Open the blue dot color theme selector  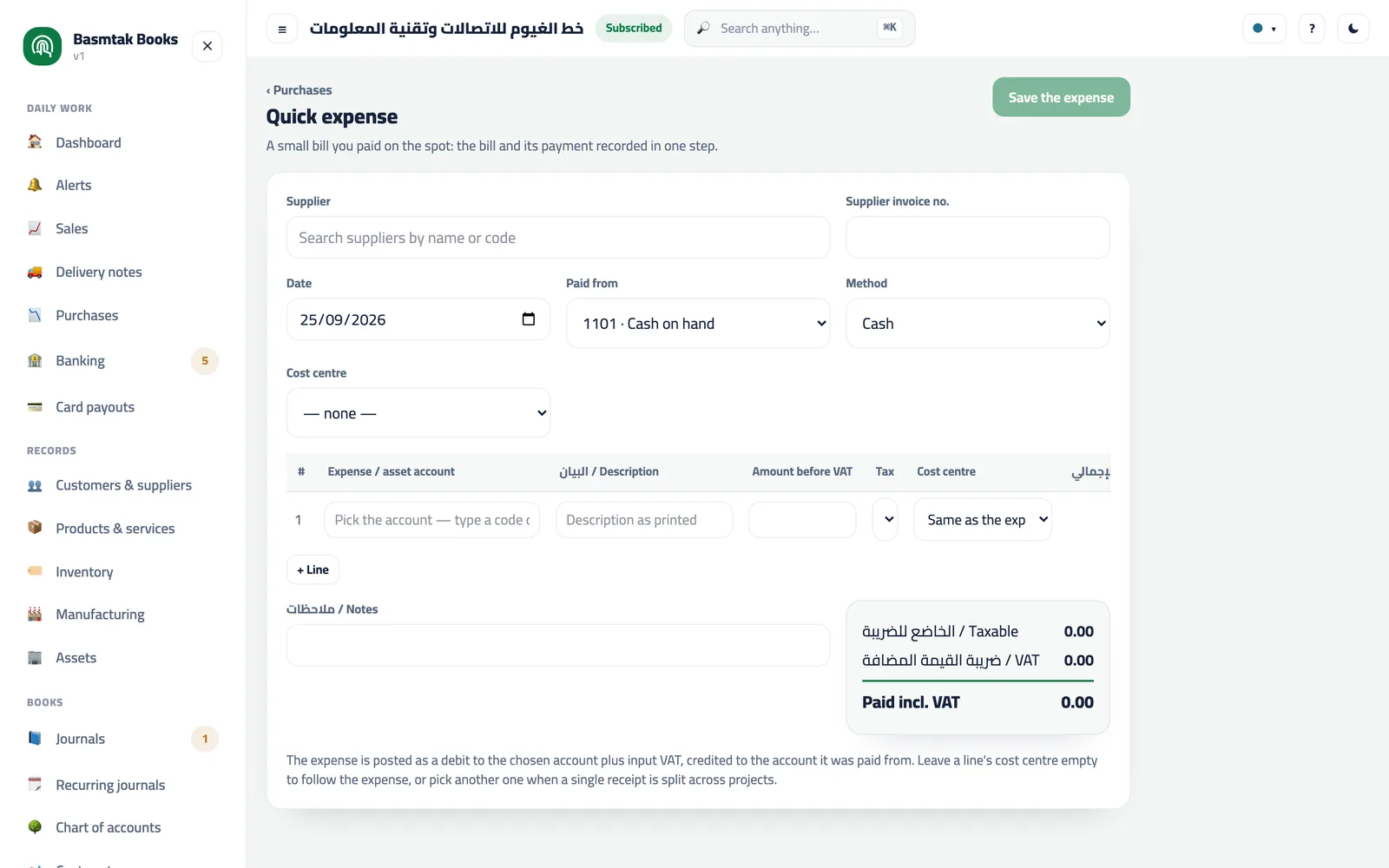[x=1264, y=29]
